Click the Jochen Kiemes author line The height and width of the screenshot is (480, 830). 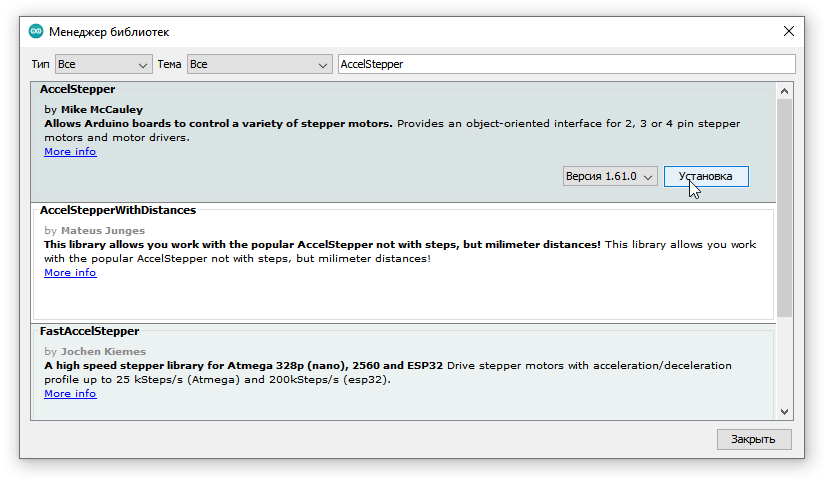pos(95,352)
